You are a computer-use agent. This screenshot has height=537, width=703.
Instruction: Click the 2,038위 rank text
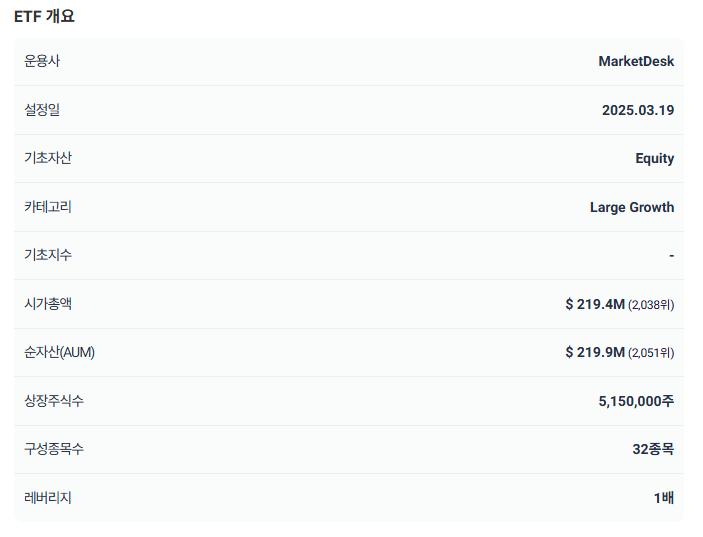click(x=651, y=305)
